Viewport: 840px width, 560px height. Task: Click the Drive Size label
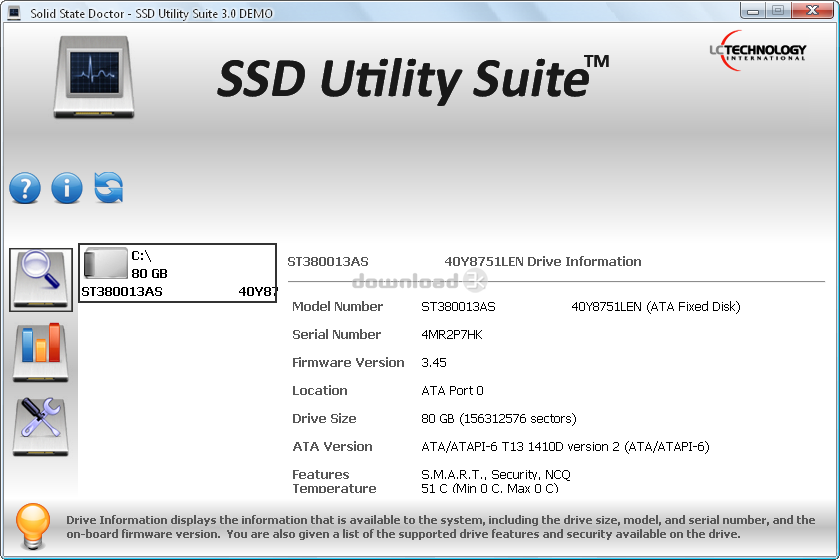coord(324,419)
